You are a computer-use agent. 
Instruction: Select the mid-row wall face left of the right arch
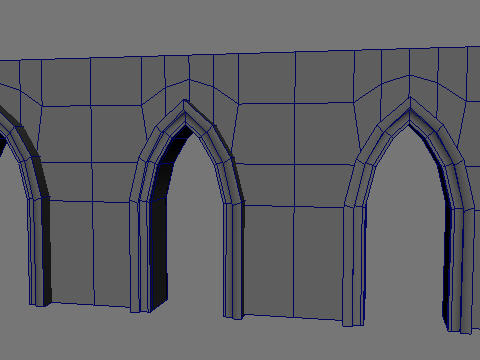coord(325,134)
